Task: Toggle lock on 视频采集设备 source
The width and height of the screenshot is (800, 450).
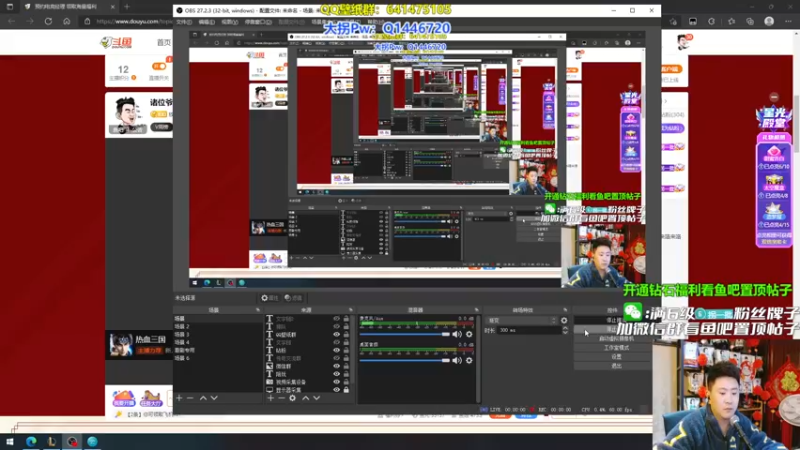Action: pos(346,382)
